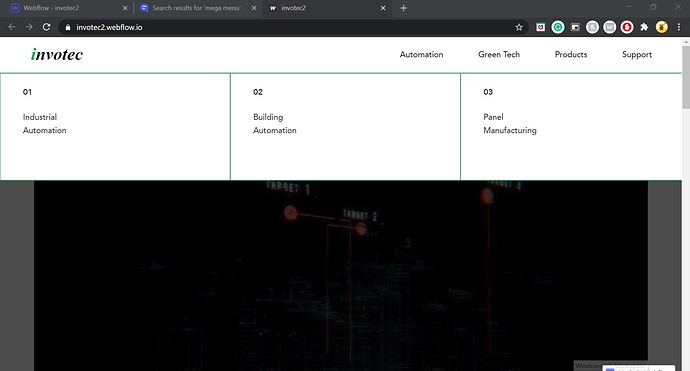Image resolution: width=690 pixels, height=371 pixels.
Task: Close the Search results tab
Action: (254, 8)
